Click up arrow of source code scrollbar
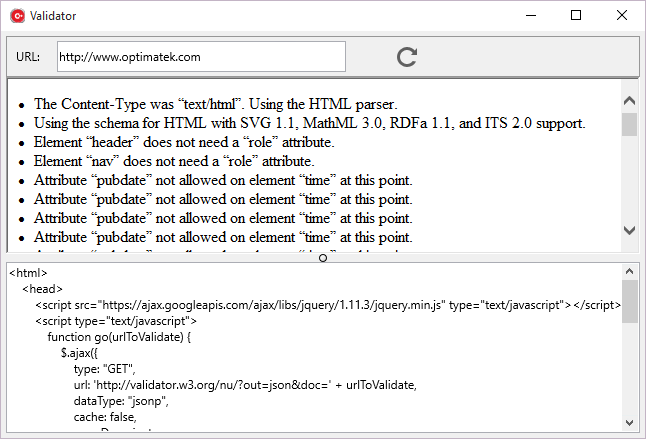The width and height of the screenshot is (646, 439). coord(629,271)
